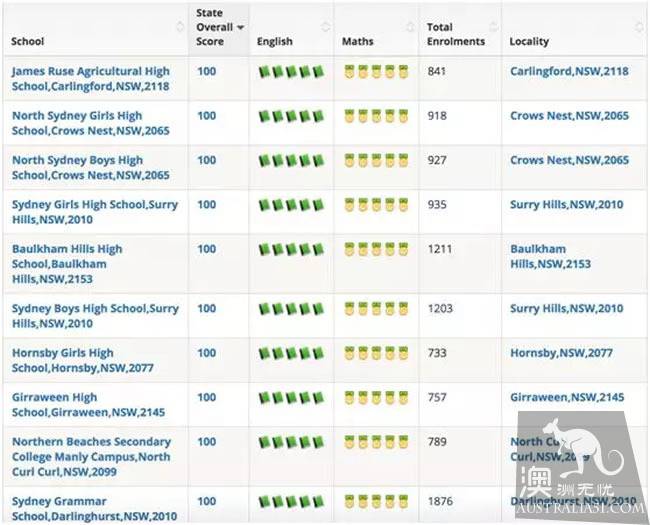Click score 100 in Sydney Grammar row
The width and height of the screenshot is (650, 525).
[207, 501]
